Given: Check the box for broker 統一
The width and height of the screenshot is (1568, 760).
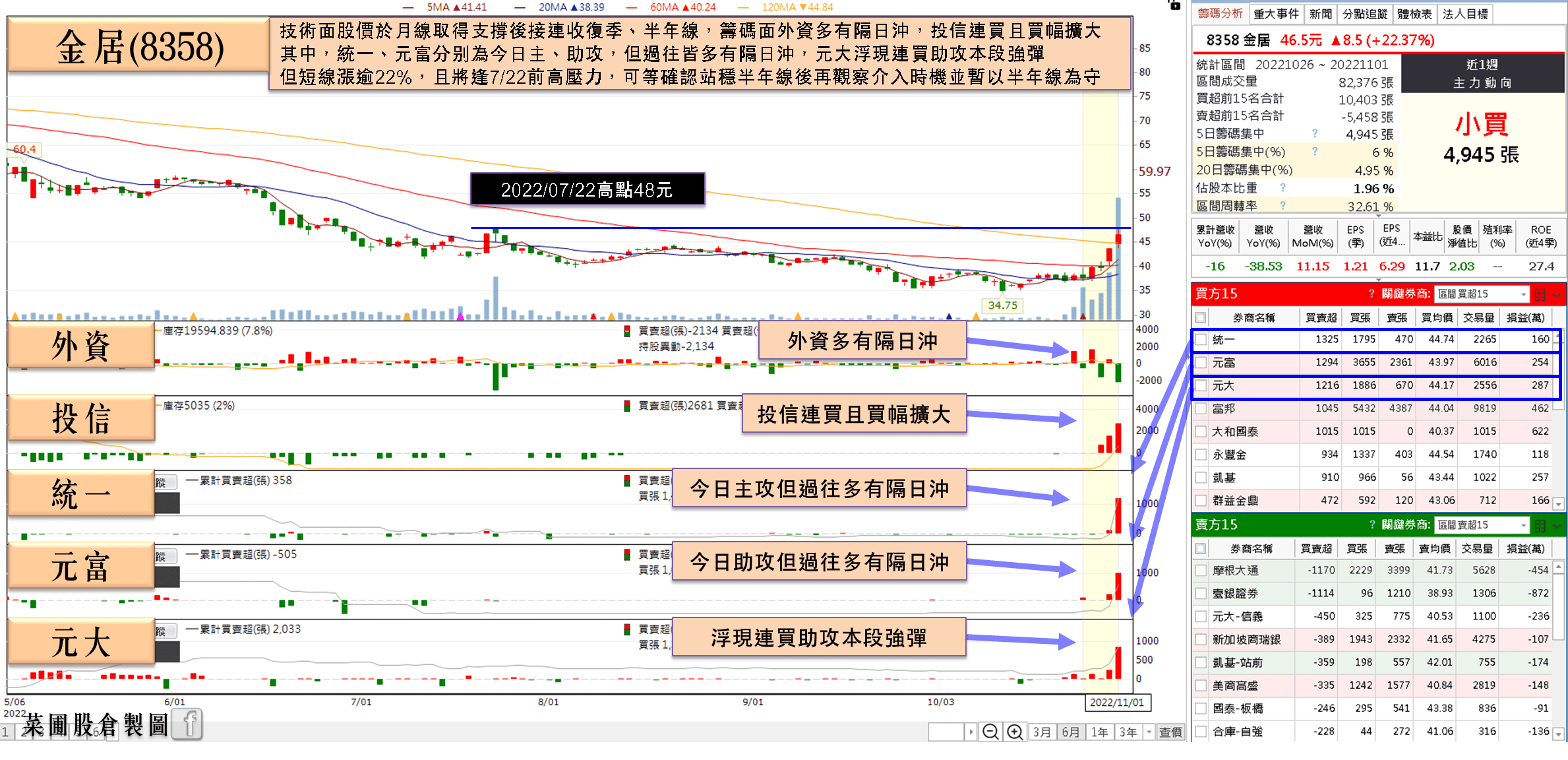Looking at the screenshot, I should (x=1201, y=340).
